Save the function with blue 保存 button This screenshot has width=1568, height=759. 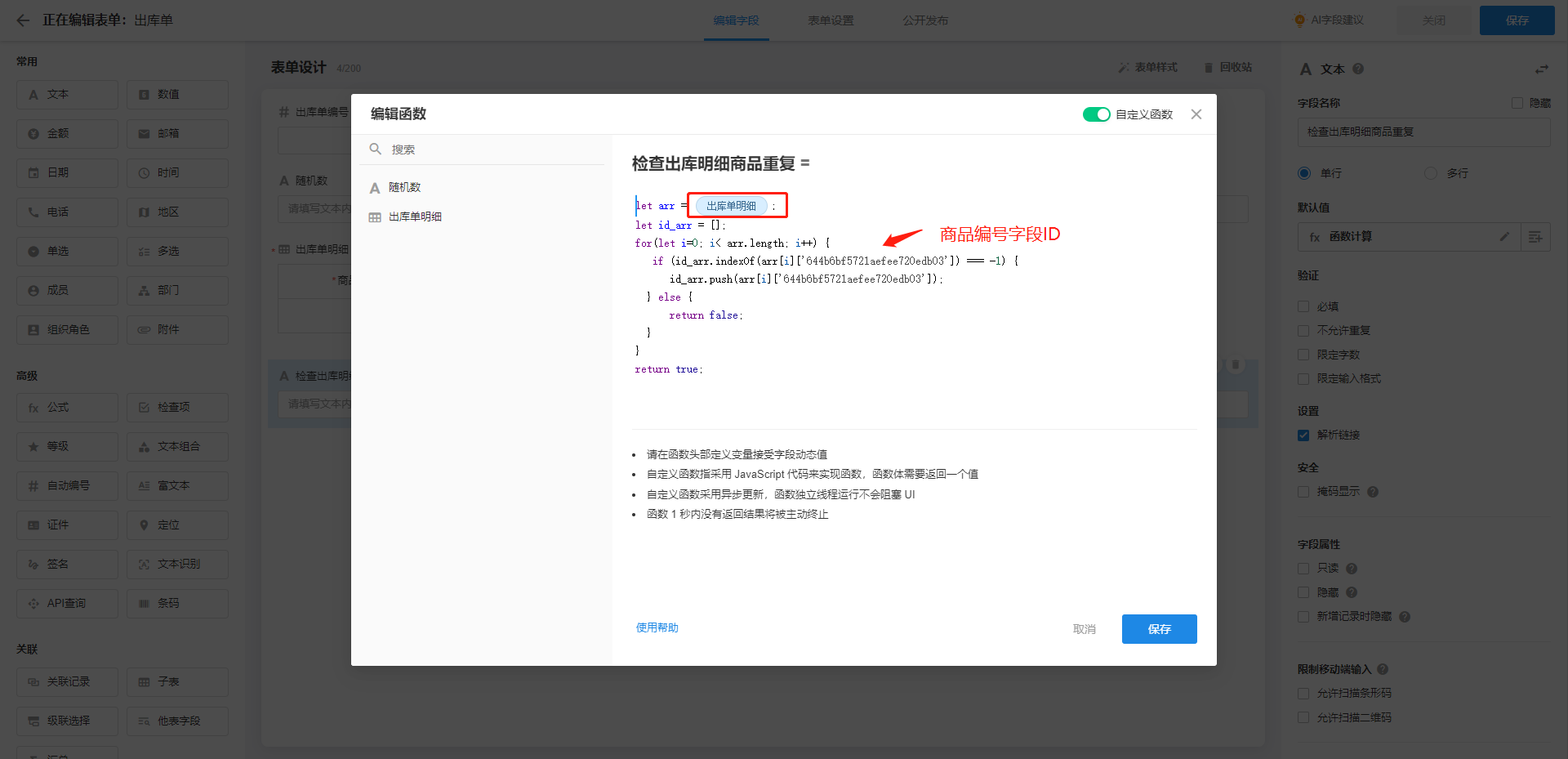tap(1160, 629)
